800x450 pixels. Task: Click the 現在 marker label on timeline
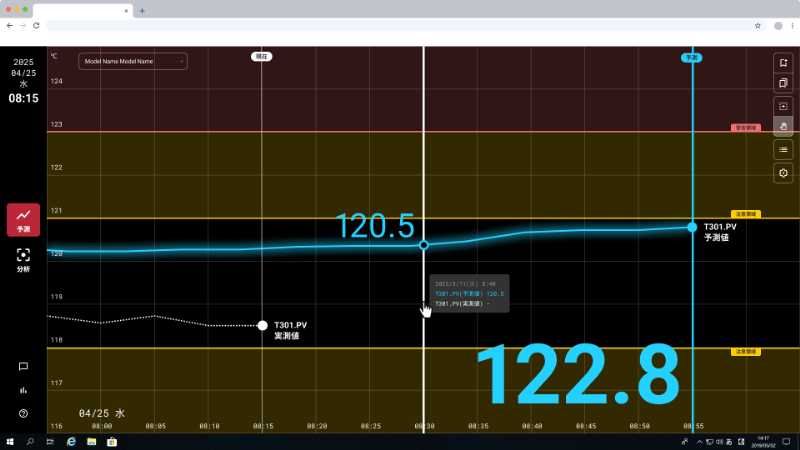click(262, 57)
